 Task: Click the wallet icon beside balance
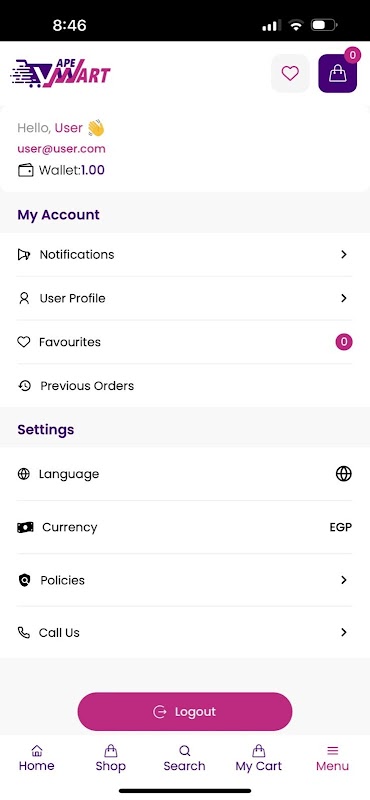(x=26, y=170)
